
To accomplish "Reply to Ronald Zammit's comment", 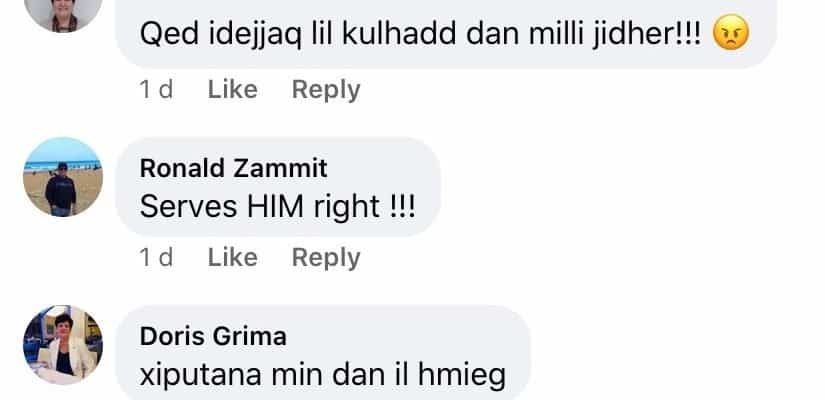I will [326, 258].
